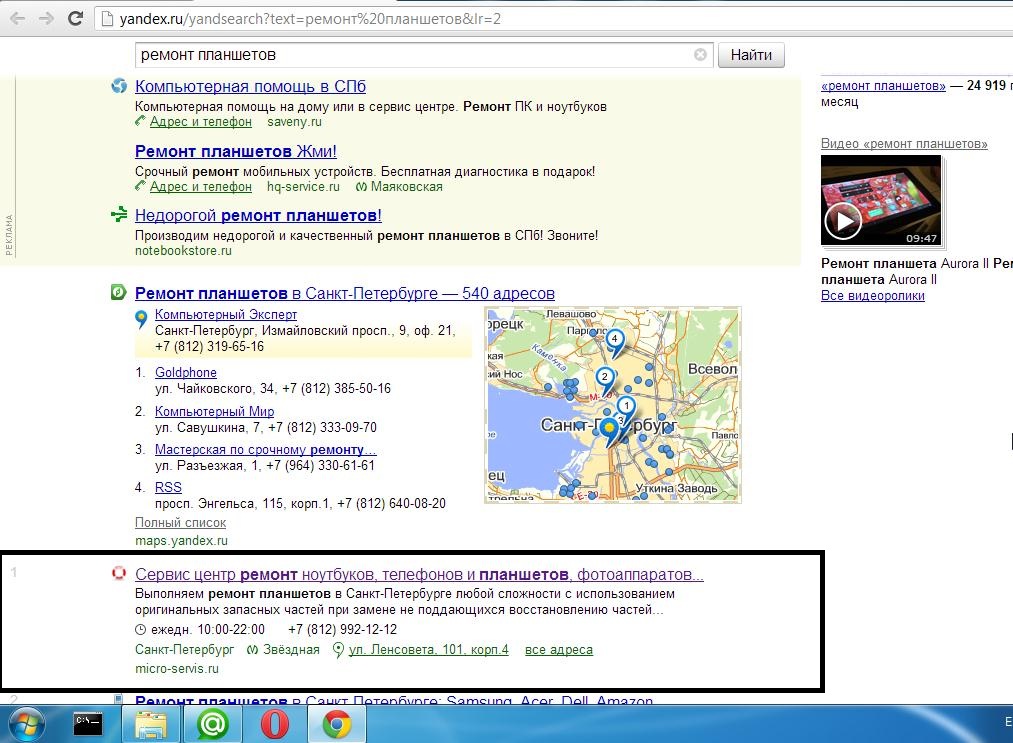Clear the search query with the X icon
The image size is (1013, 743).
(x=700, y=55)
